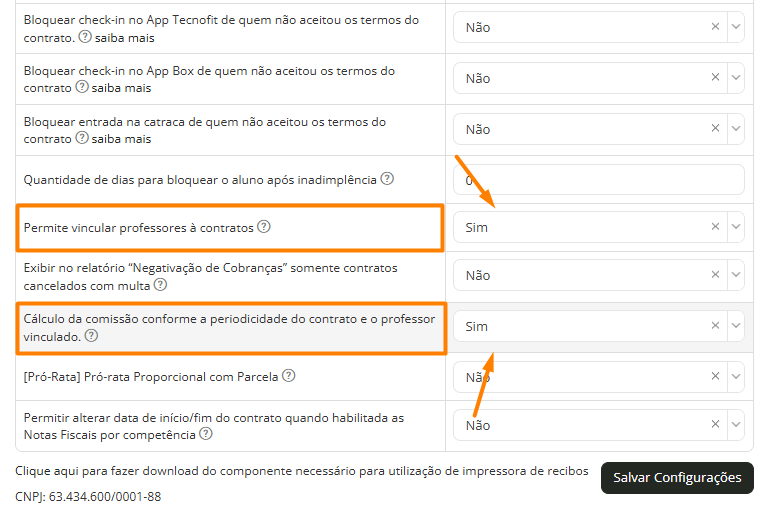This screenshot has width=770, height=525.
Task: Open help icon for Negativação de Cobranças setting
Action: (160, 285)
